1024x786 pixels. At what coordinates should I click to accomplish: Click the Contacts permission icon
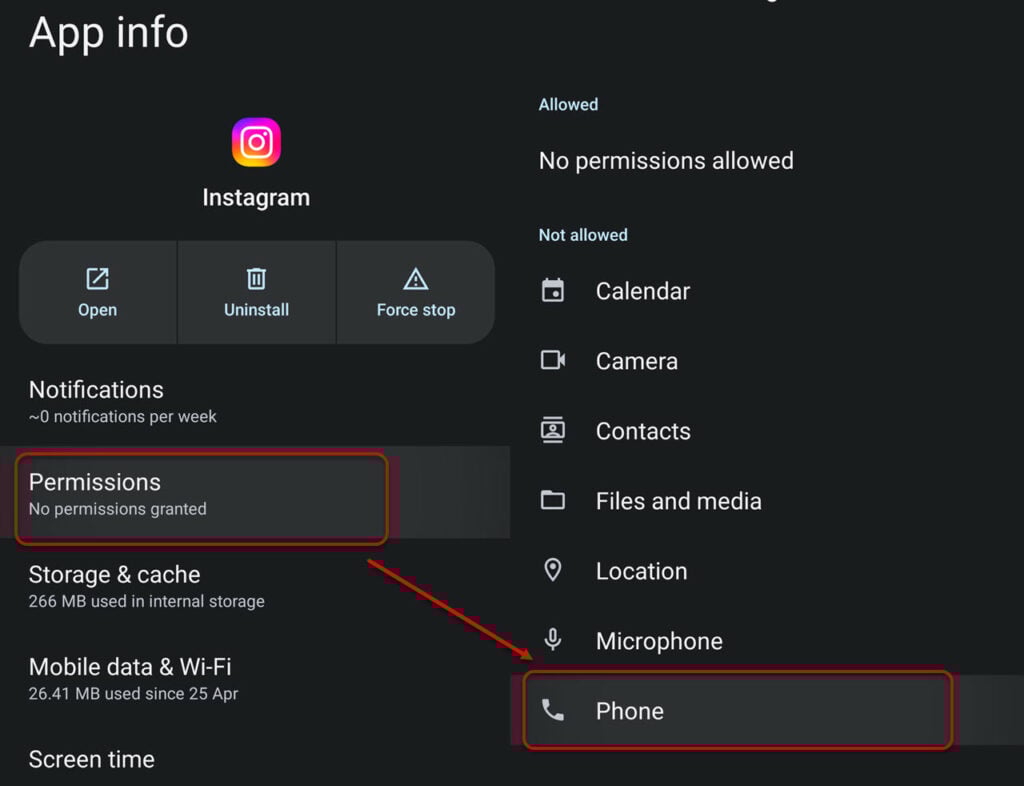pyautogui.click(x=552, y=430)
